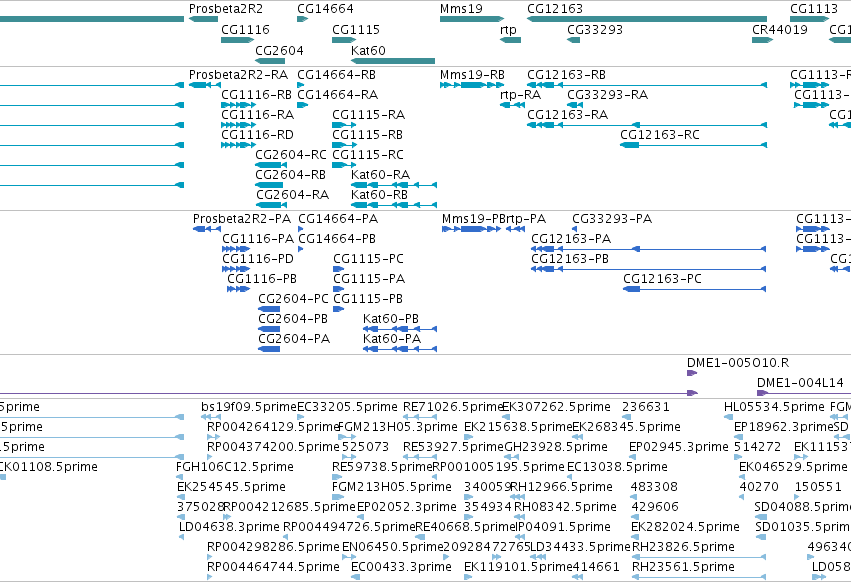This screenshot has width=851, height=582.
Task: Click the CG2604-RB transcript label
Action: tap(290, 175)
